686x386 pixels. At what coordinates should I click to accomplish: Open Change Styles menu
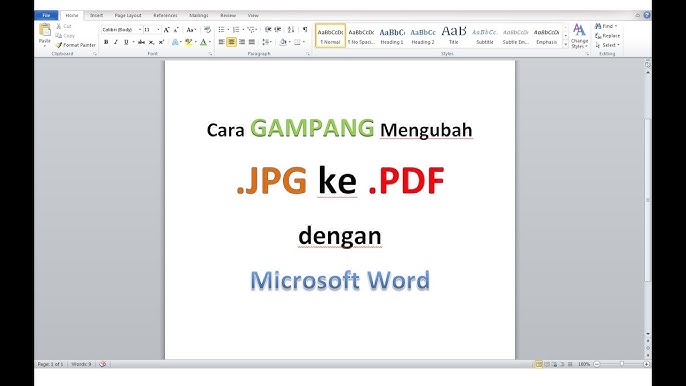click(579, 36)
